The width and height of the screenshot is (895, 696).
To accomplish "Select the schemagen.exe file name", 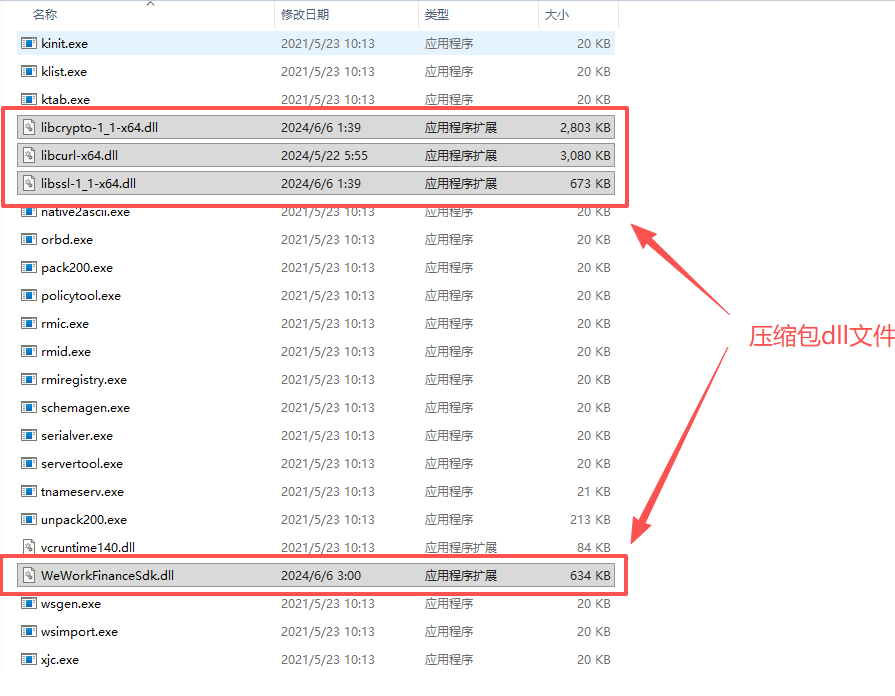I will point(86,407).
